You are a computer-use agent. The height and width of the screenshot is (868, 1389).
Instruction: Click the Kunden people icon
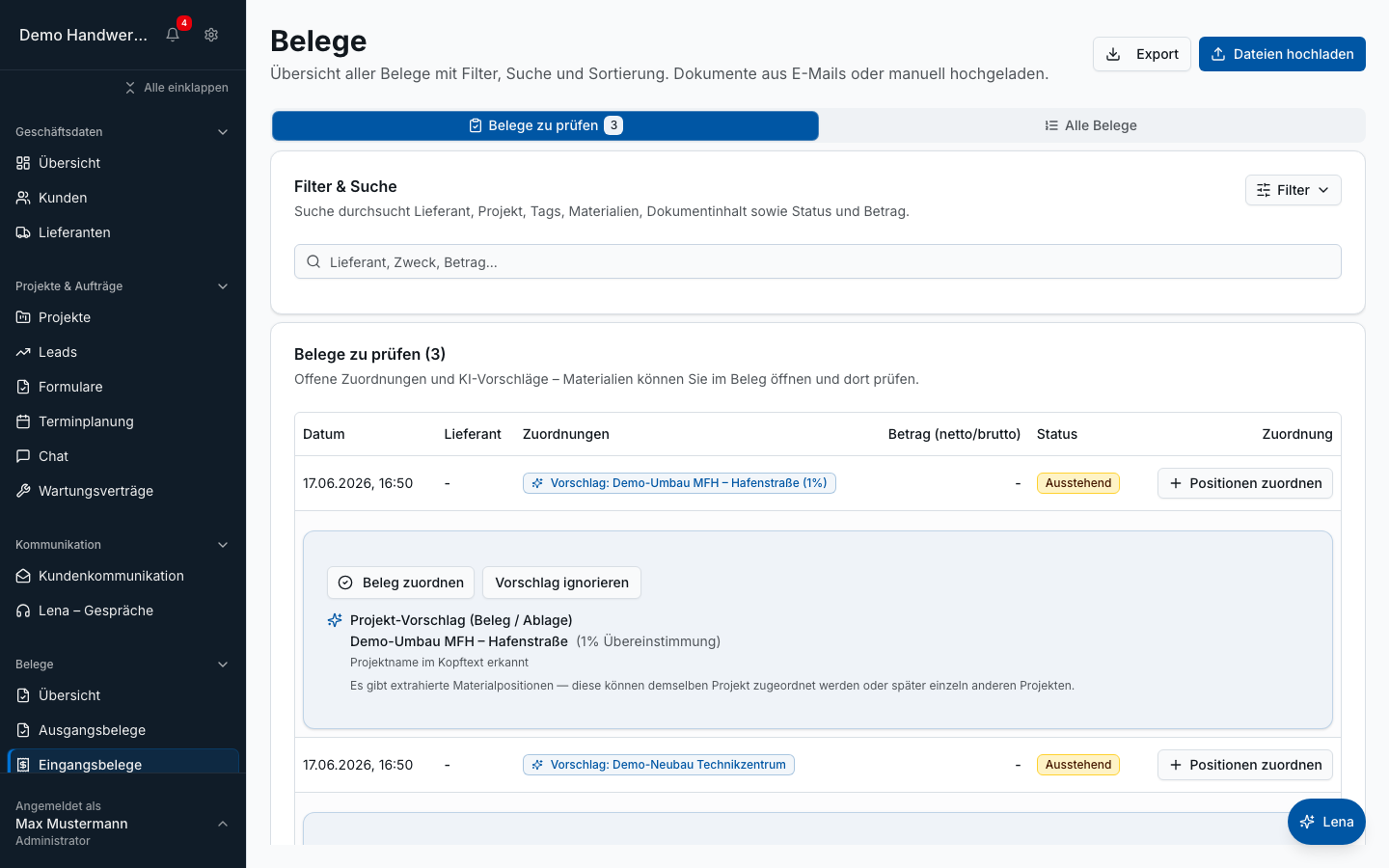[23, 198]
